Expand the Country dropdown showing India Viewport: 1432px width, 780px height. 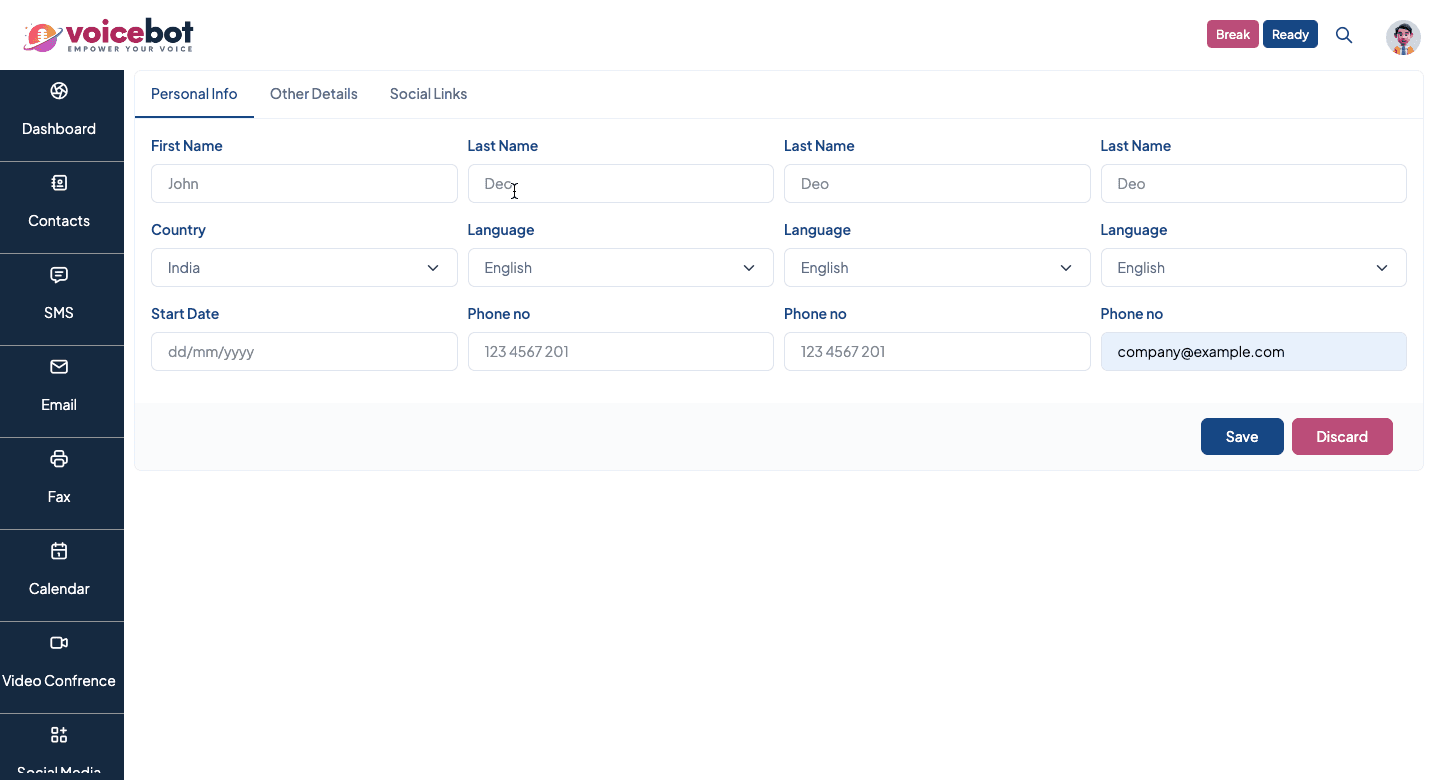(x=304, y=268)
